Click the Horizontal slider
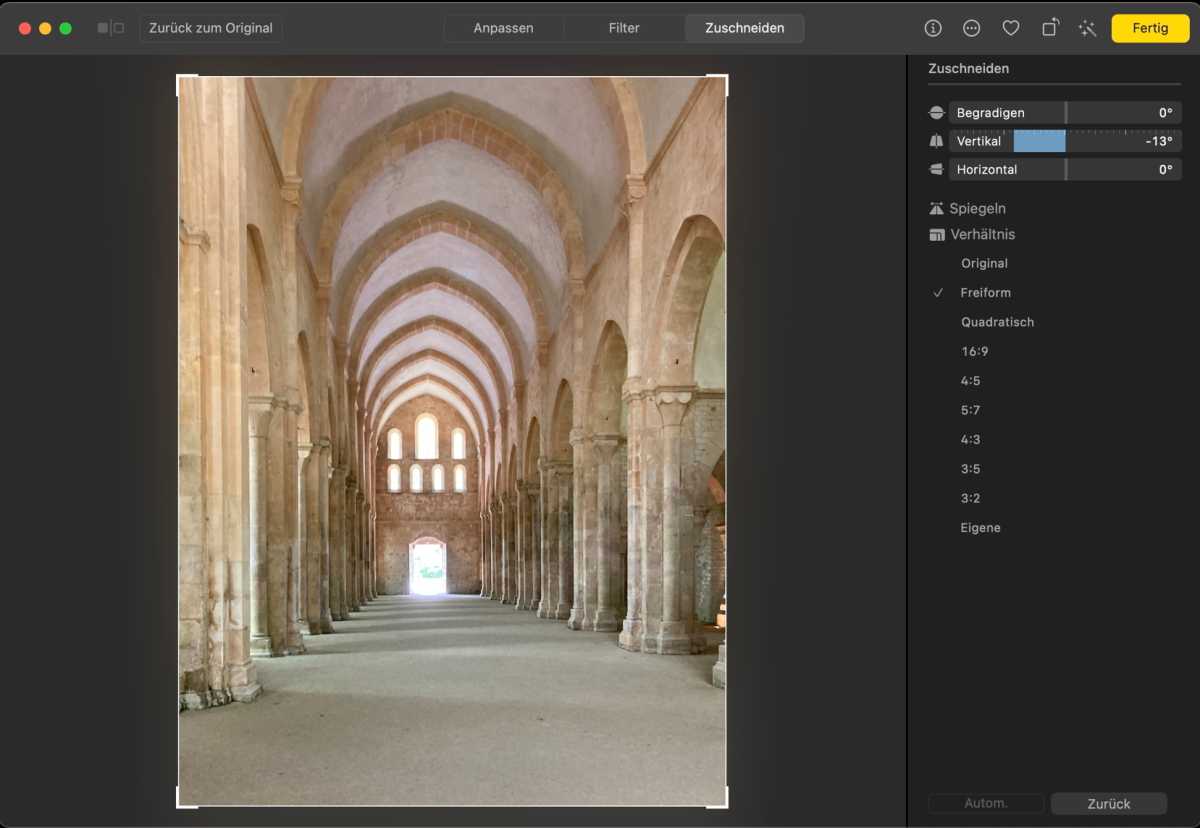Image resolution: width=1200 pixels, height=828 pixels. [x=1065, y=170]
